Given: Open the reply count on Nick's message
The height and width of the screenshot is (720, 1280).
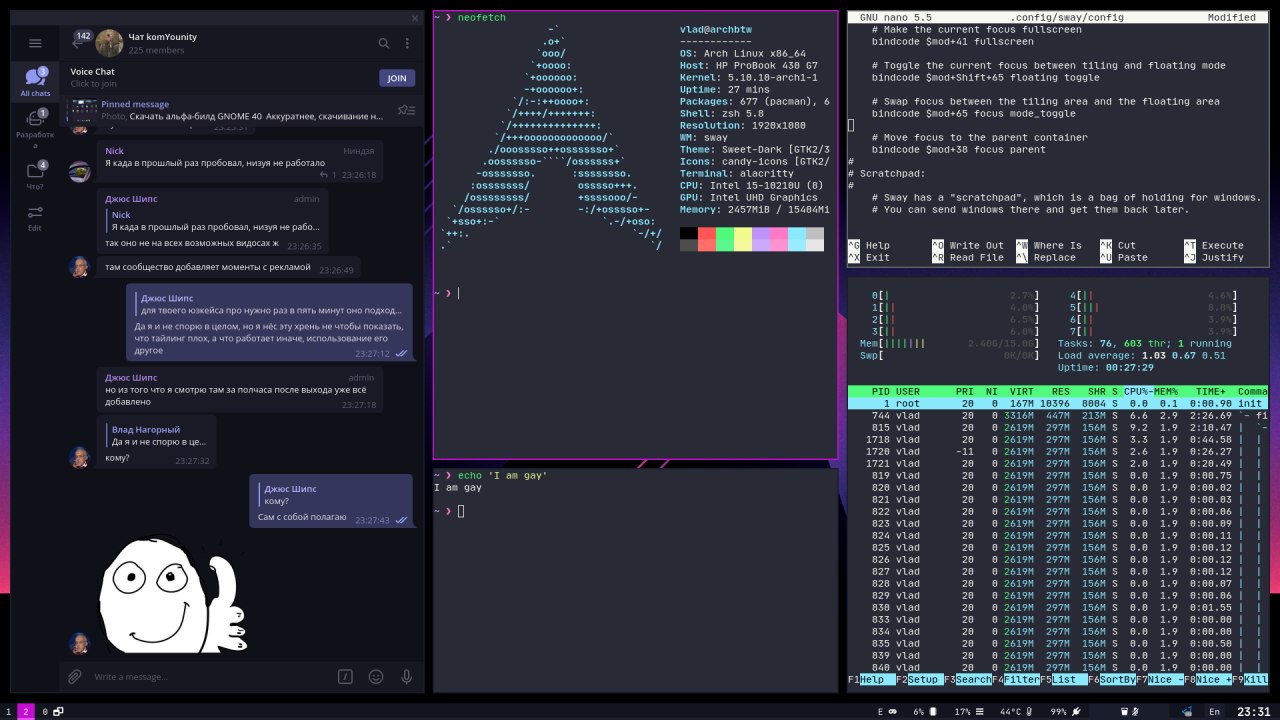Looking at the screenshot, I should [x=326, y=175].
